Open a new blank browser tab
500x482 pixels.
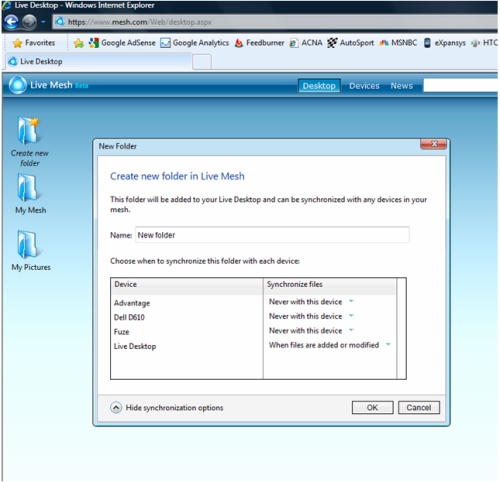pos(202,62)
